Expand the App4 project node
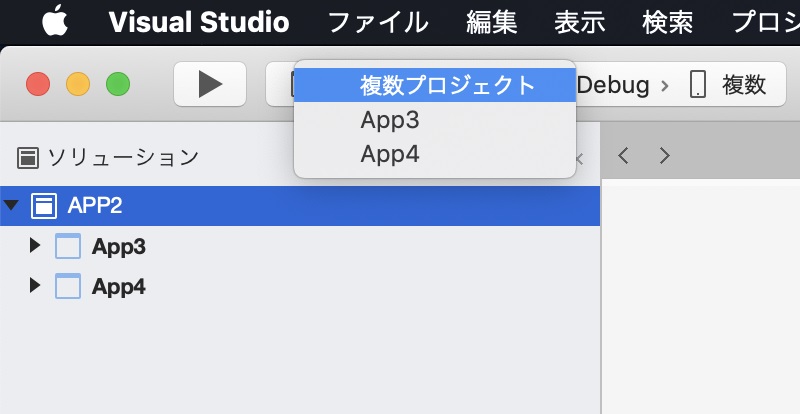The width and height of the screenshot is (800, 414). [x=35, y=285]
